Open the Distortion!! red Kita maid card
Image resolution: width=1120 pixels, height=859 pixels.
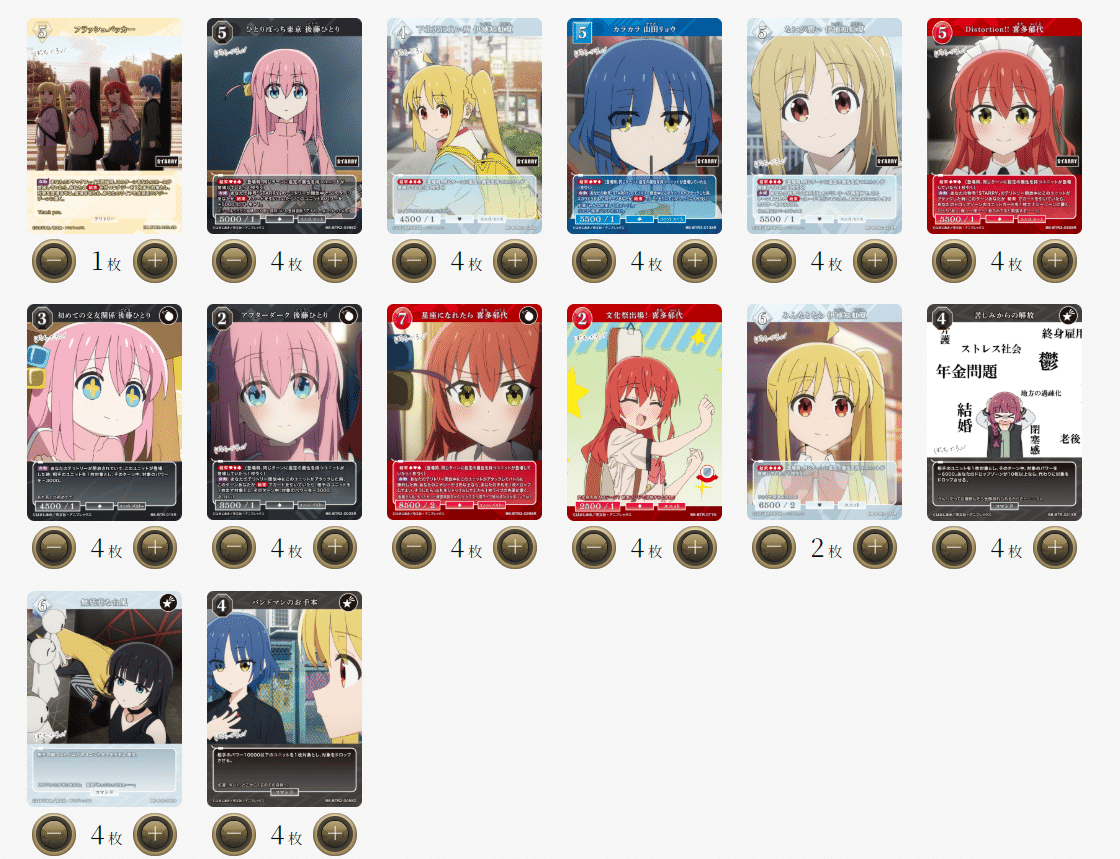click(x=1004, y=126)
